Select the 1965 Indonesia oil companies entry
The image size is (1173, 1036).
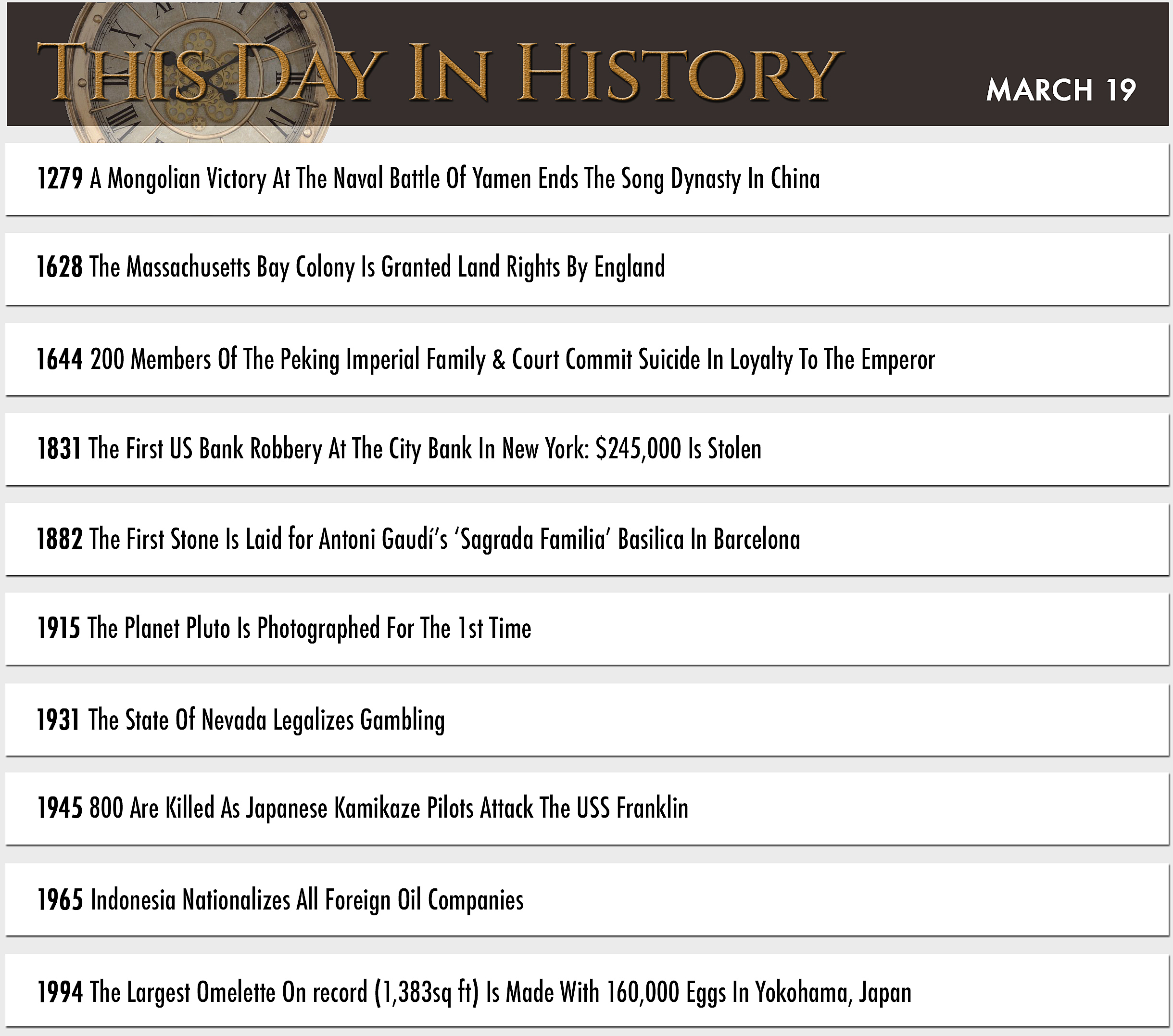587,900
